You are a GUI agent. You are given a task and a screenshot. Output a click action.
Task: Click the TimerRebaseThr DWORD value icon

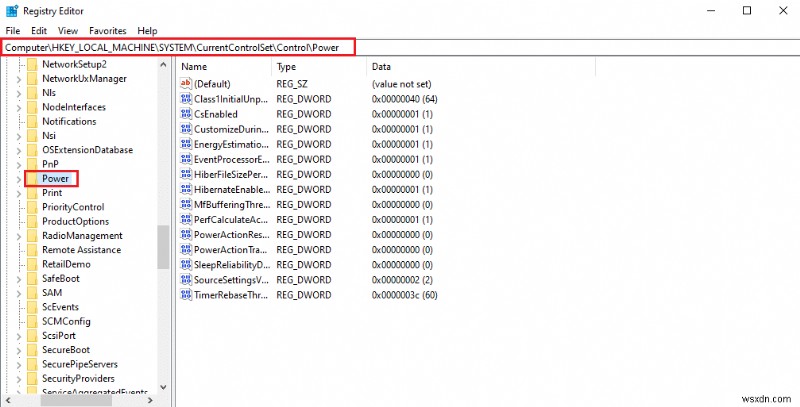[185, 295]
